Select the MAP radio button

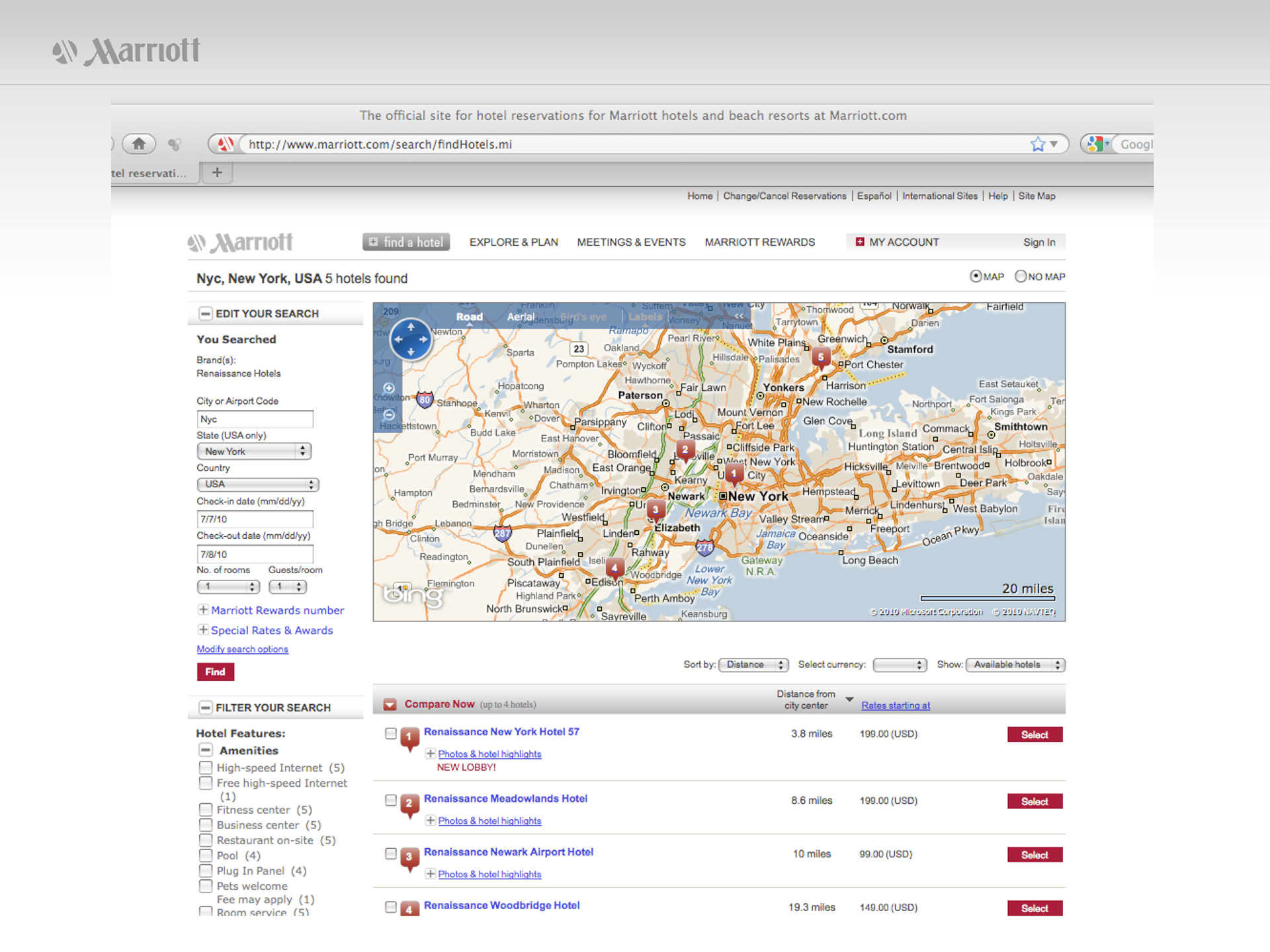pyautogui.click(x=976, y=276)
